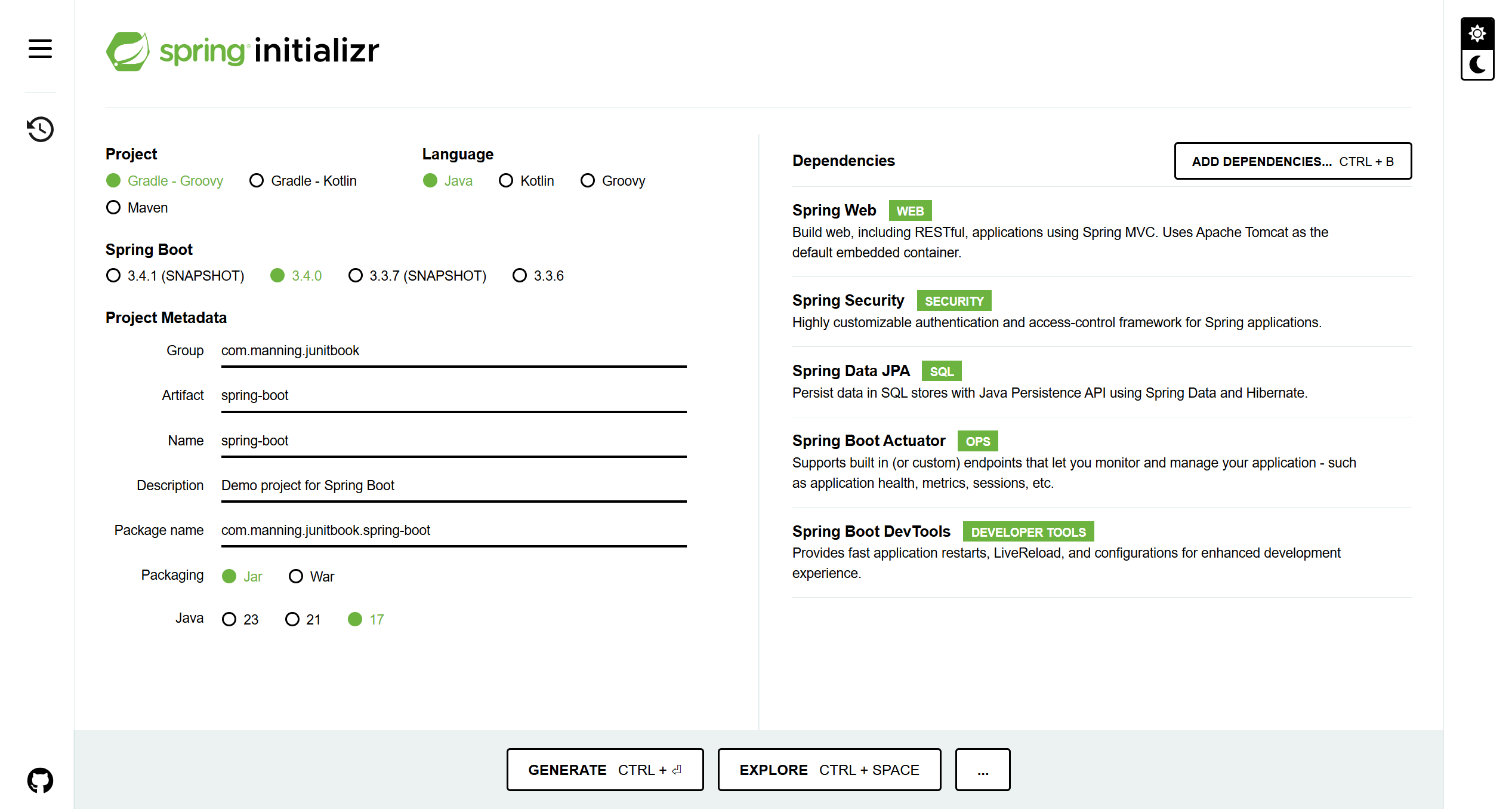
Task: Click the Packaging label
Action: point(172,576)
